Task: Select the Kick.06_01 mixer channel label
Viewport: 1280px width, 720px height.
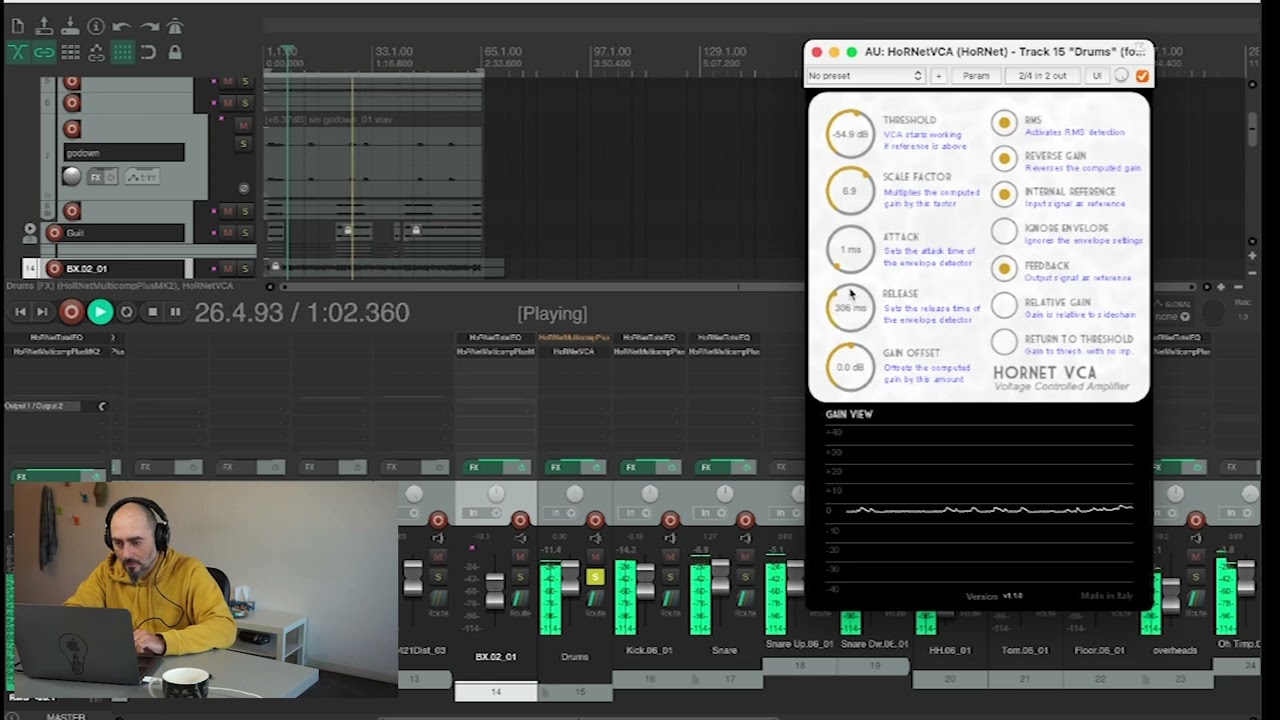Action: [649, 650]
